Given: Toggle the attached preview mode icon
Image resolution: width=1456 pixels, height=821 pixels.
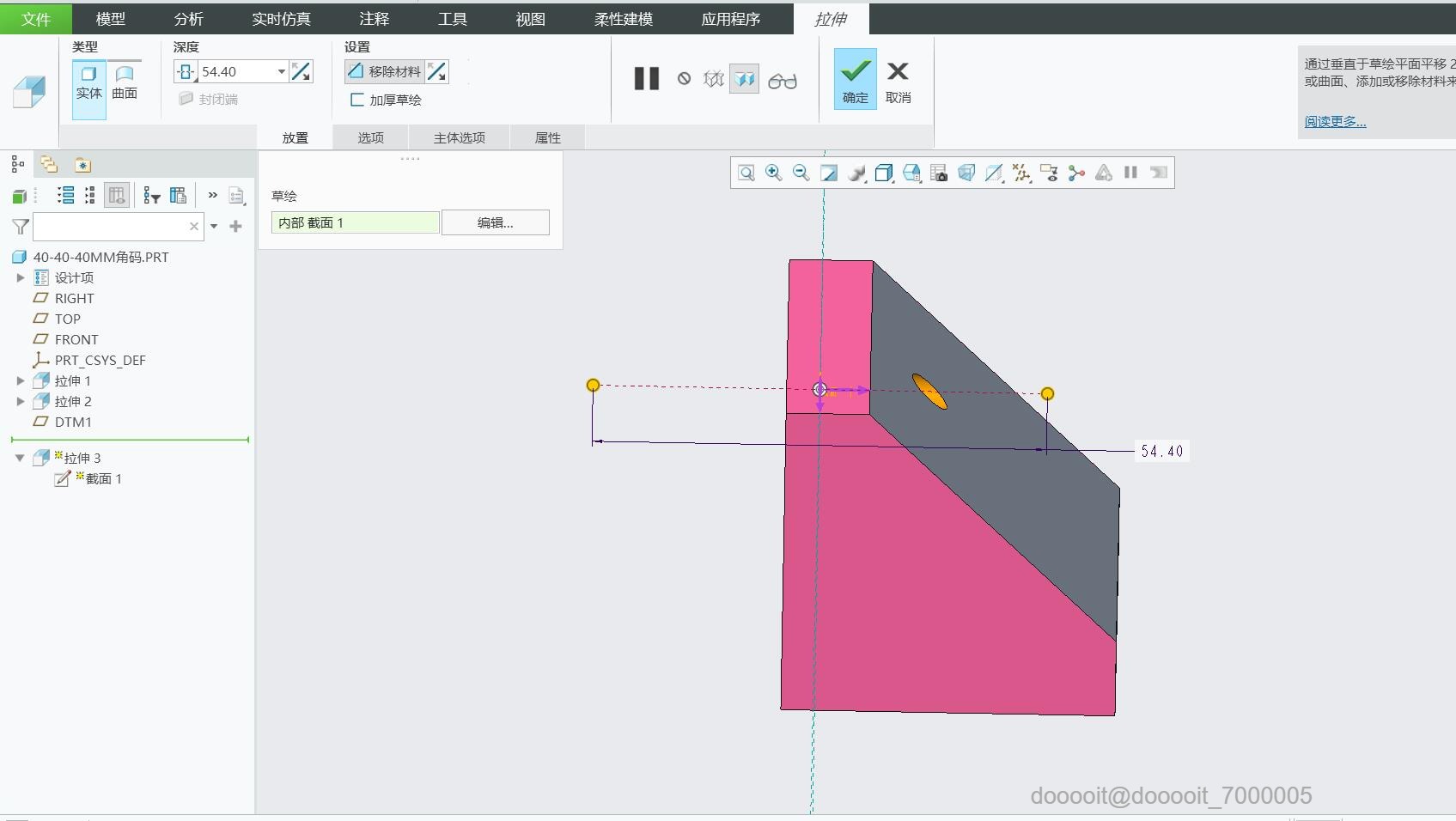Looking at the screenshot, I should pyautogui.click(x=744, y=79).
